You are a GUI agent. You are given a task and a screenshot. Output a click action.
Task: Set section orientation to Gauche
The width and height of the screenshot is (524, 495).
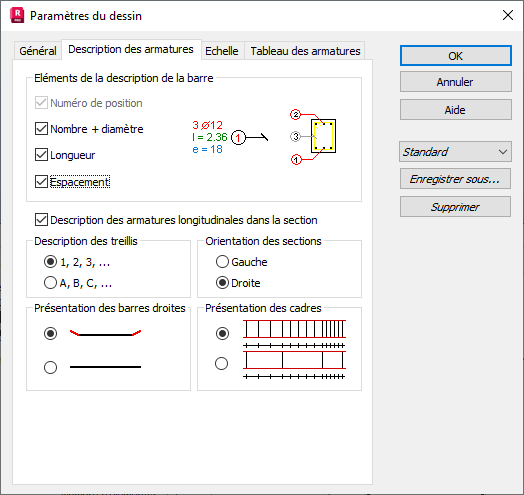coord(222,262)
